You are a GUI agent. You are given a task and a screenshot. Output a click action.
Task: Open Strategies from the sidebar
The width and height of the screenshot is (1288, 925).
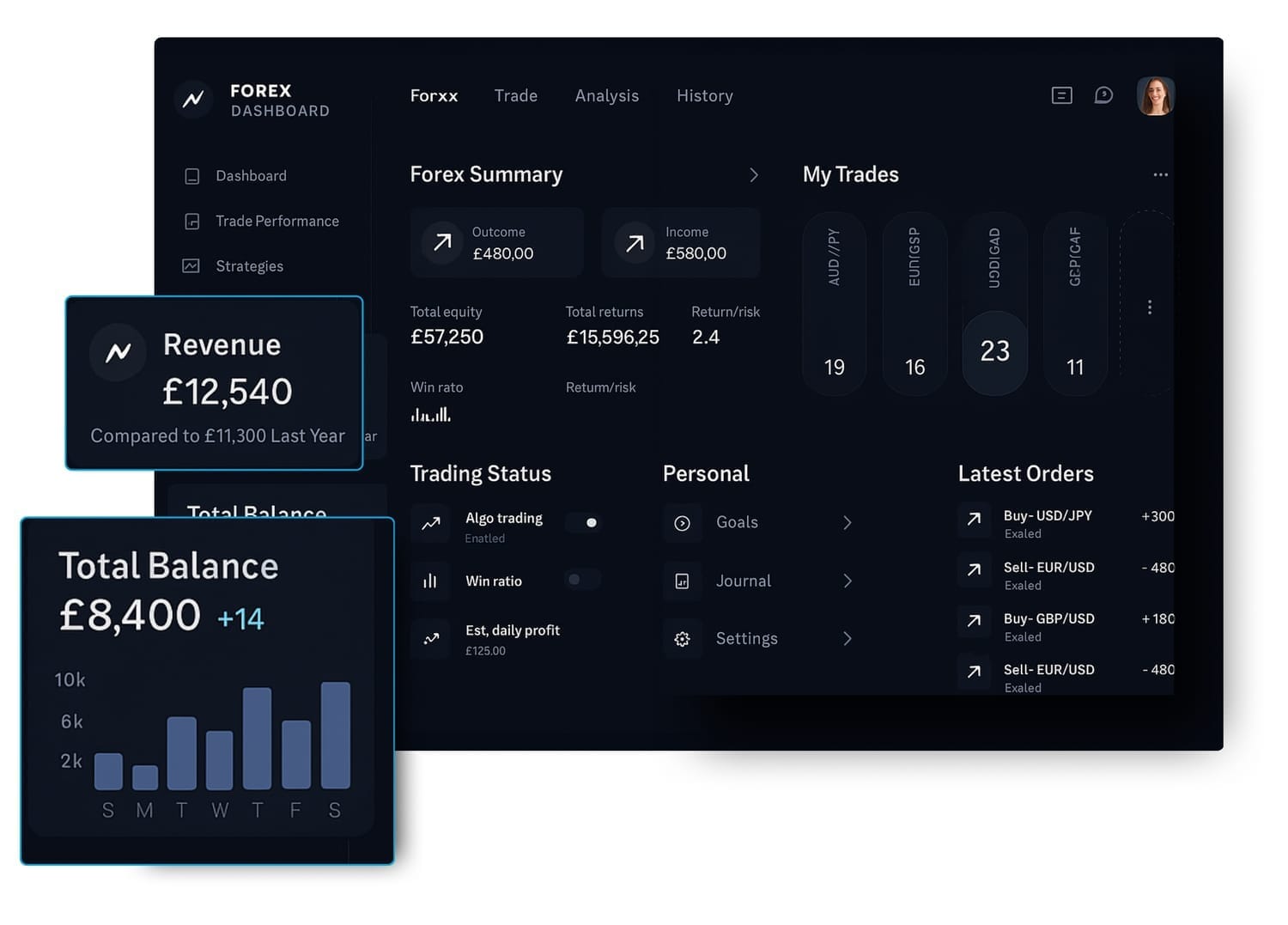[249, 266]
